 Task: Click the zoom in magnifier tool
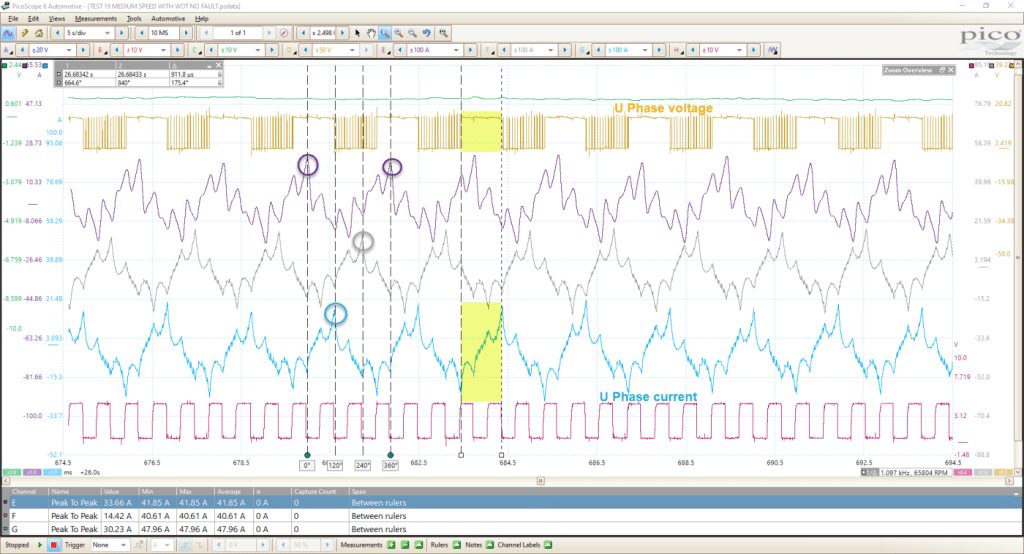(398, 33)
